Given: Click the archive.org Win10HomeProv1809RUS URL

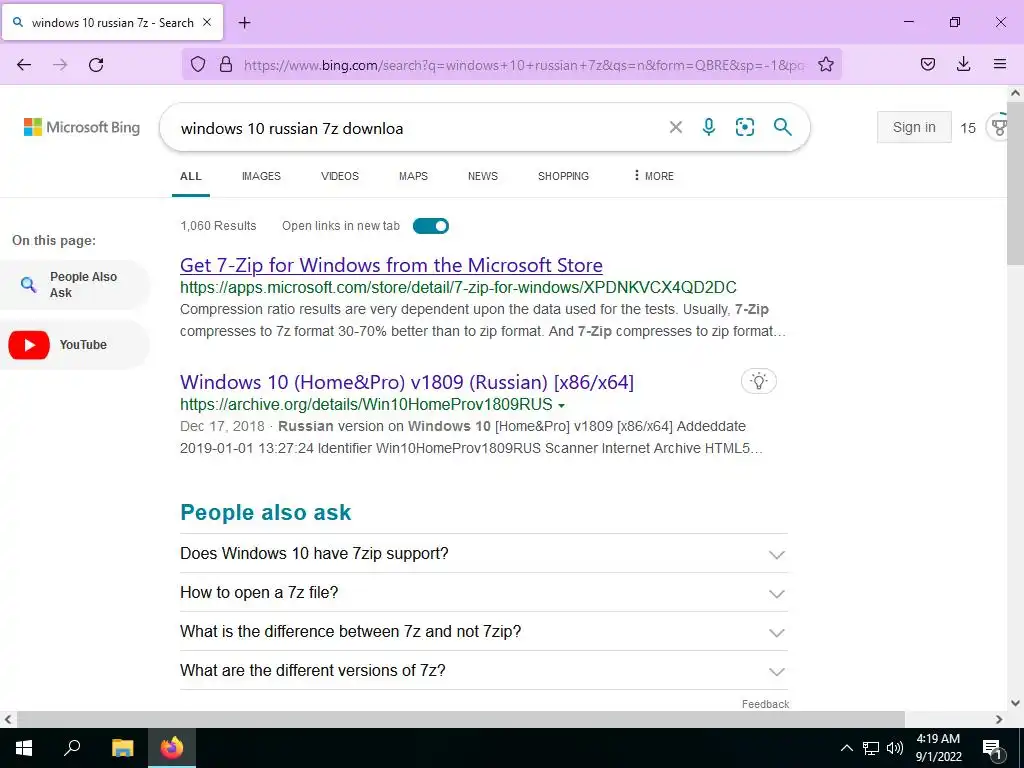Looking at the screenshot, I should 366,404.
